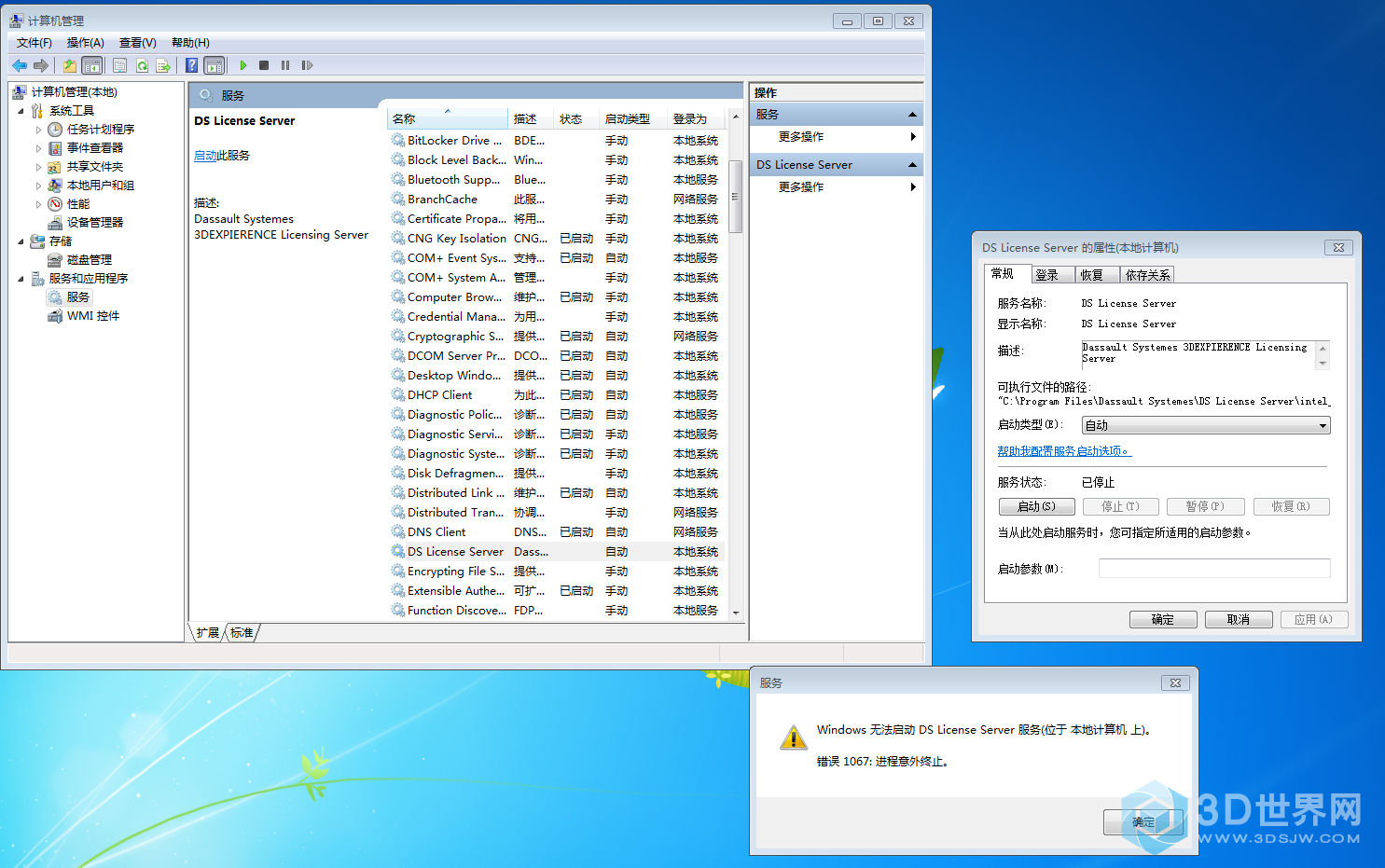Toggle the show/hide console tree icon

tap(92, 65)
